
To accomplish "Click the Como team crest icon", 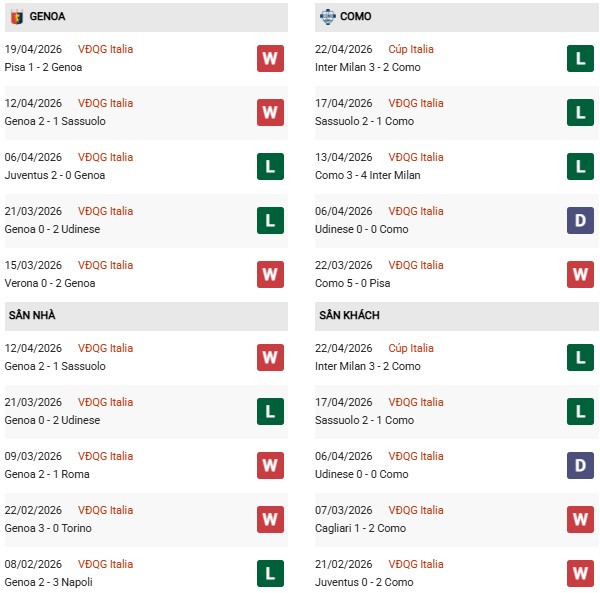I will (327, 17).
